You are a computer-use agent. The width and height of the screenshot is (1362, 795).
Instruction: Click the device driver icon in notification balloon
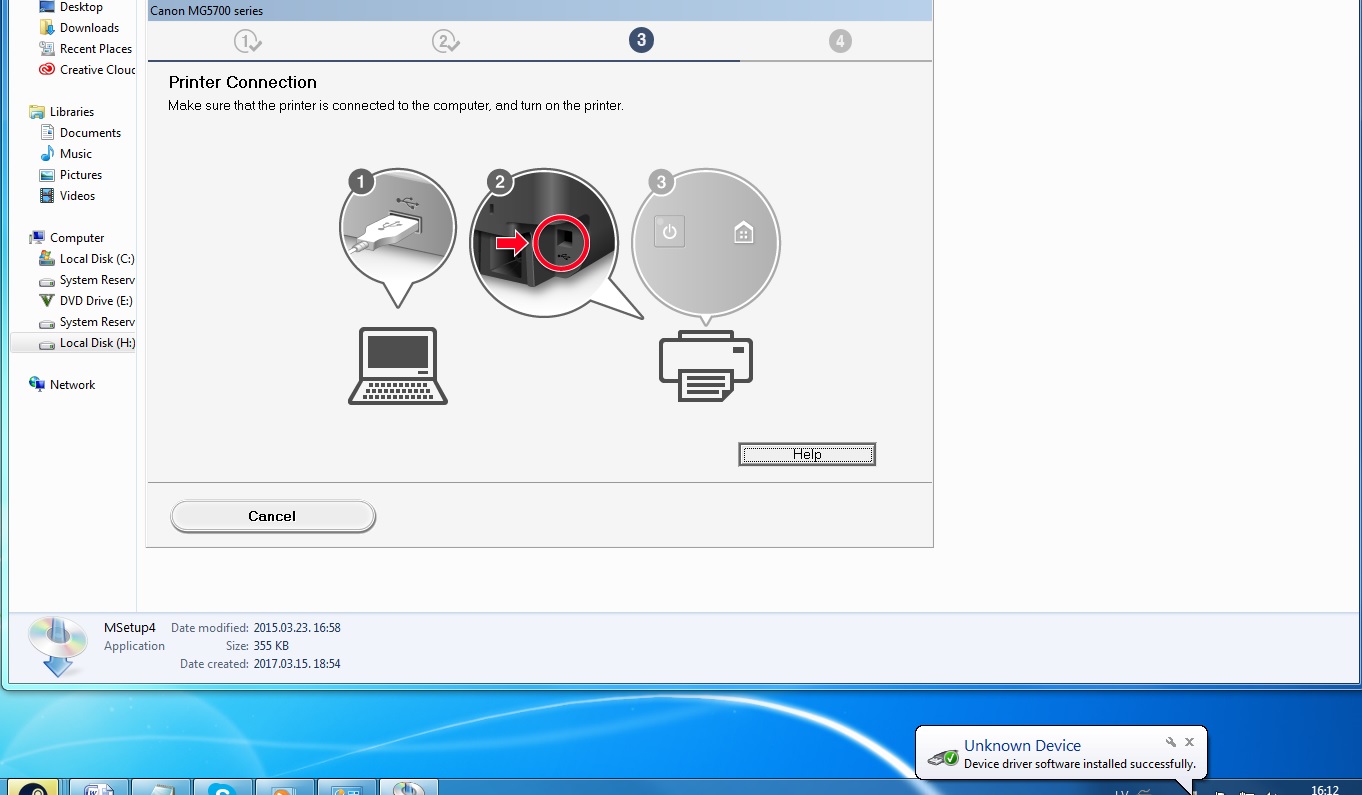click(942, 758)
